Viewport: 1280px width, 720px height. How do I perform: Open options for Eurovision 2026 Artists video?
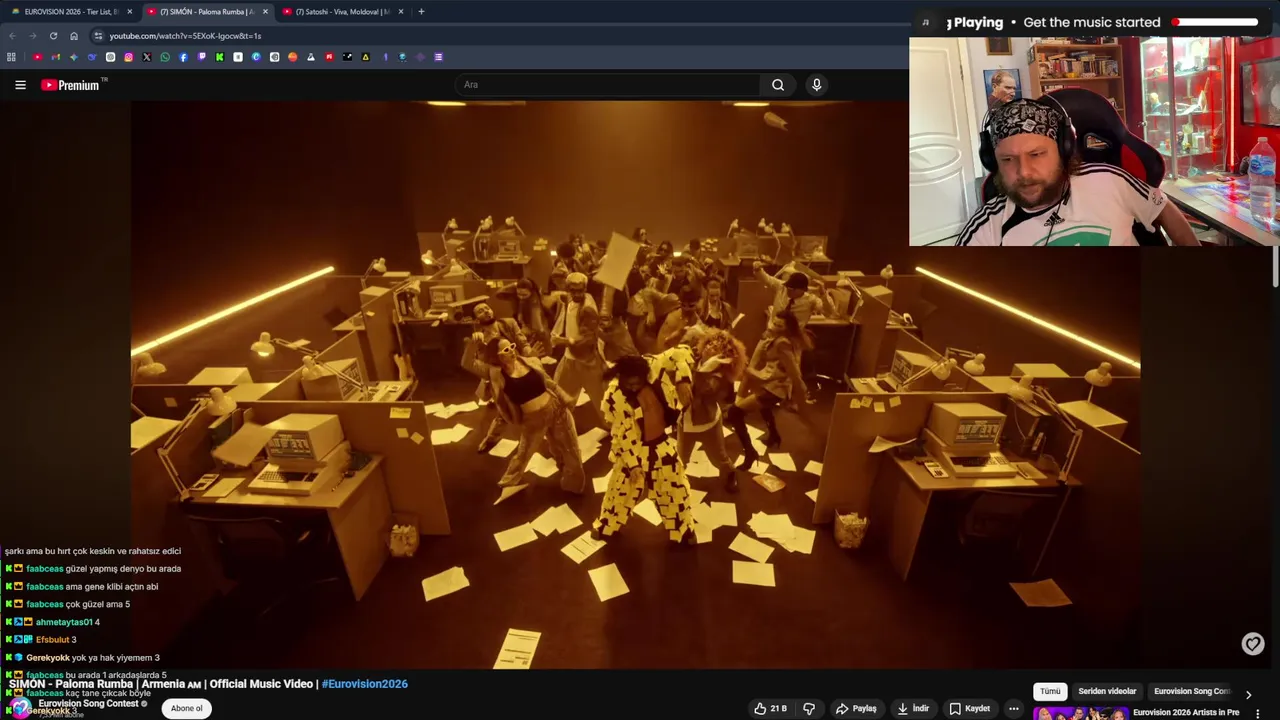click(x=1258, y=713)
